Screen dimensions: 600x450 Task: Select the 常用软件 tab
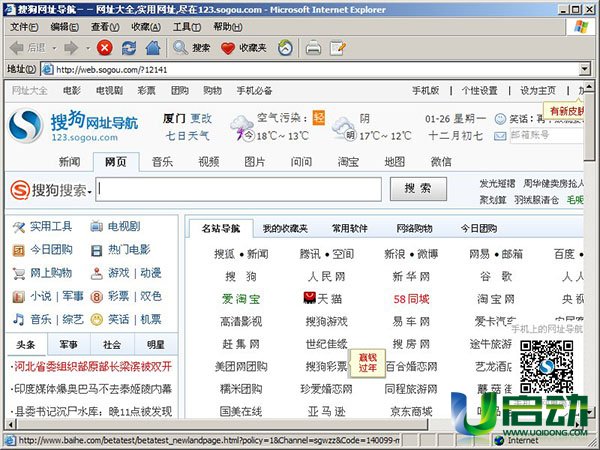350,229
